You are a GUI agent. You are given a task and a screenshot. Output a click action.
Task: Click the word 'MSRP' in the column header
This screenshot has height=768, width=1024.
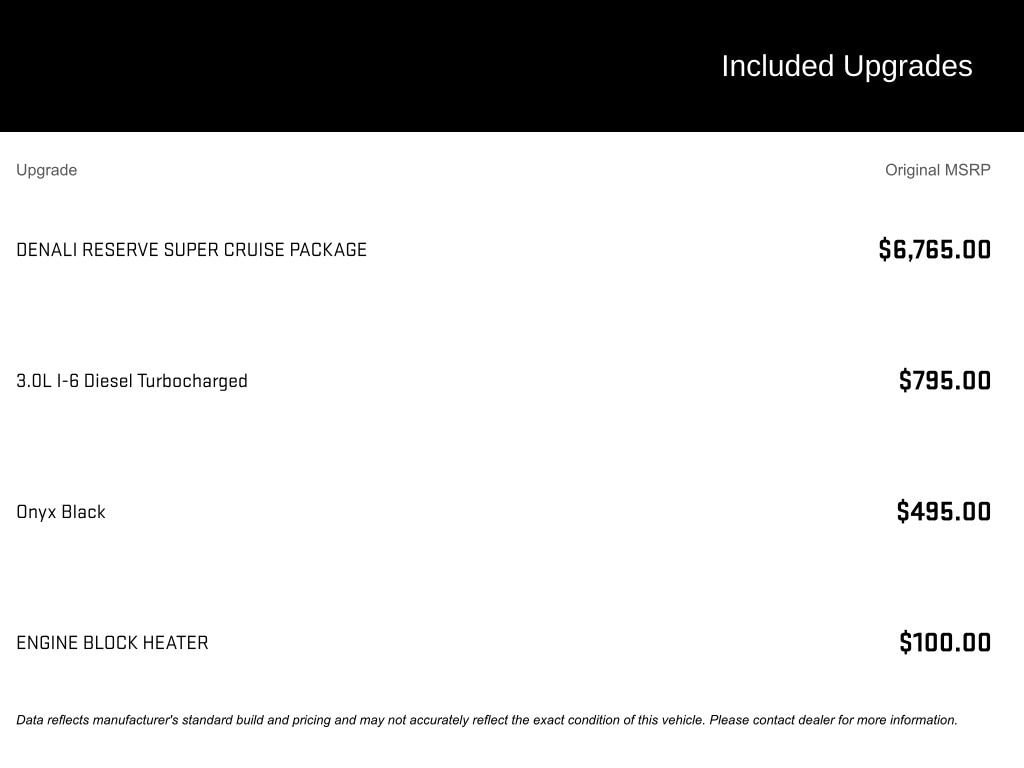[967, 170]
